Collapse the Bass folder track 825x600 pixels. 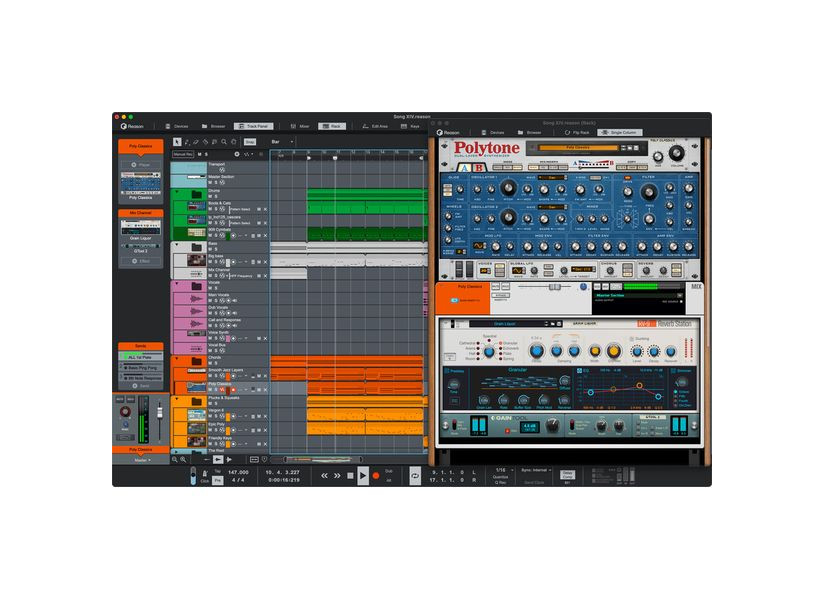tap(177, 245)
